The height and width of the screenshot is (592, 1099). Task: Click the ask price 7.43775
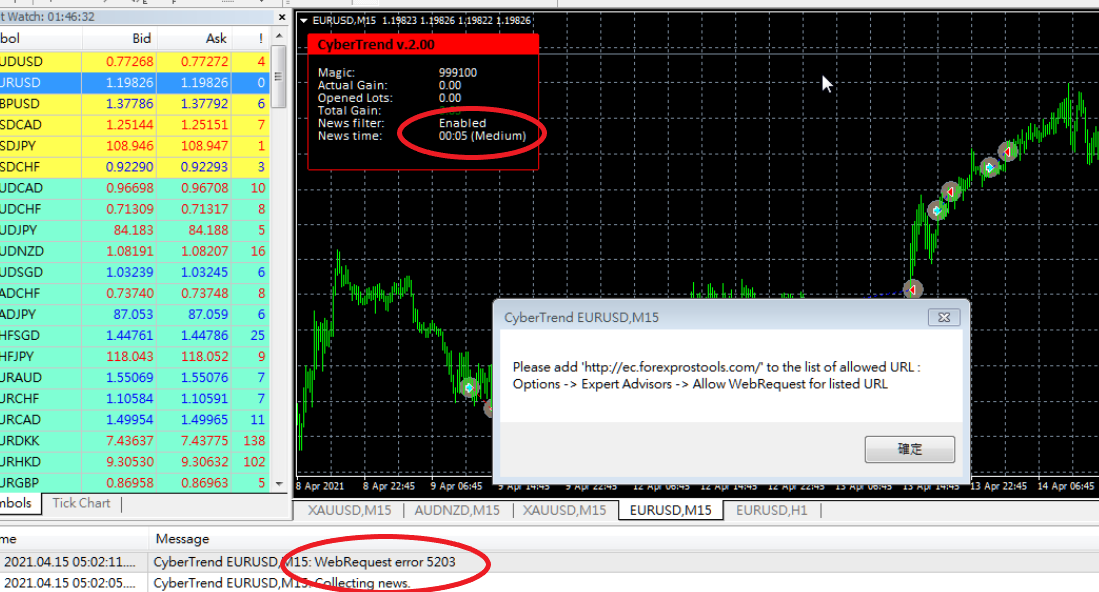(x=205, y=441)
